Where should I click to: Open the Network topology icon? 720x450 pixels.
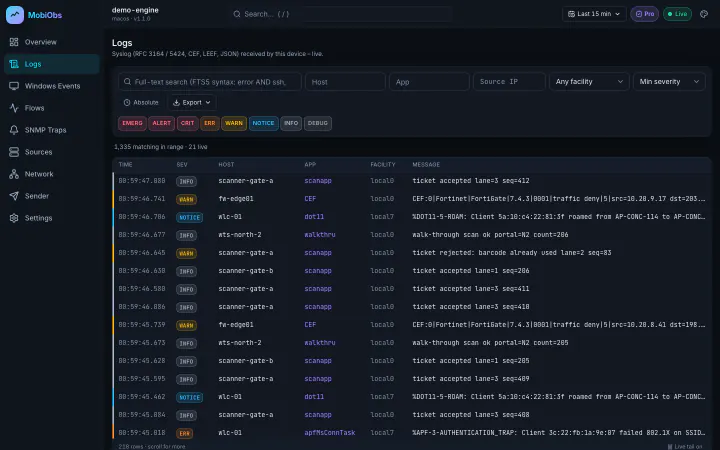pos(14,174)
